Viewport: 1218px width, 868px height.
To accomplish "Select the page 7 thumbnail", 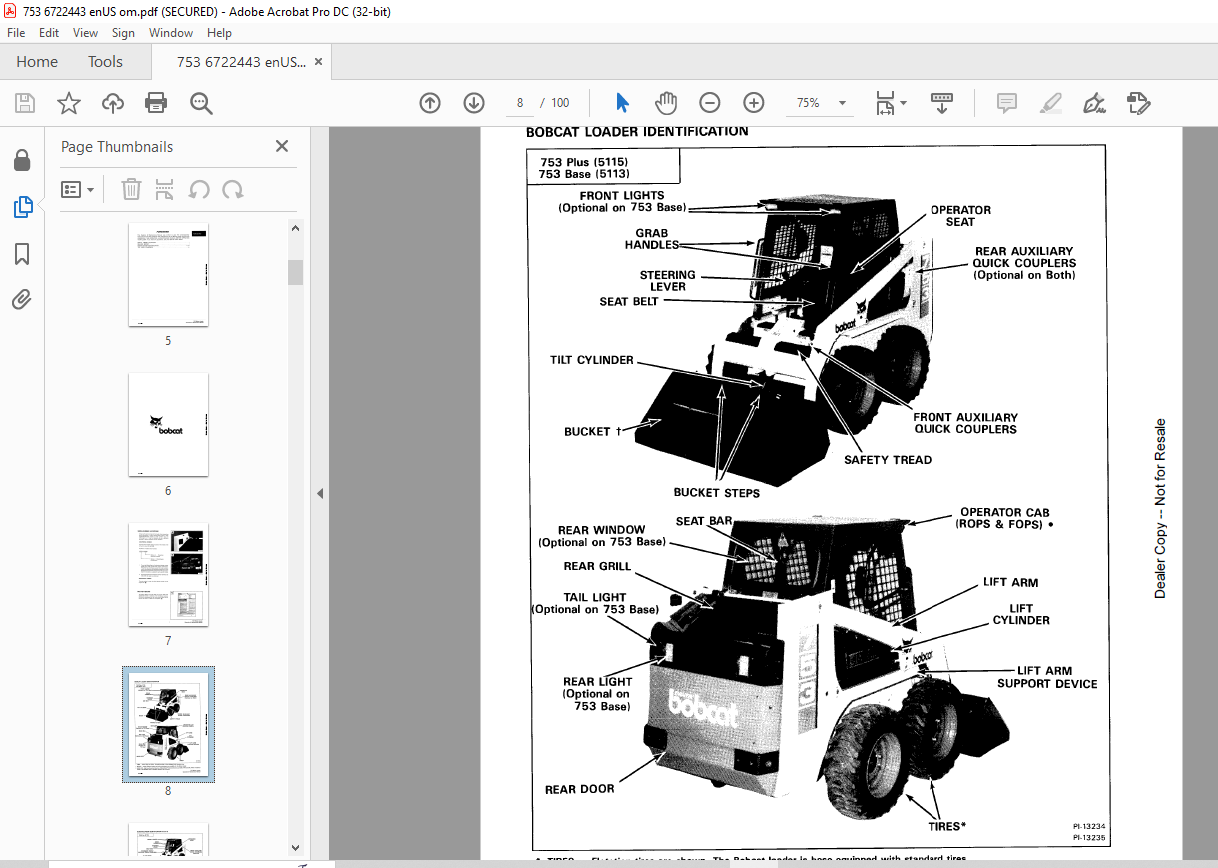I will [x=168, y=575].
